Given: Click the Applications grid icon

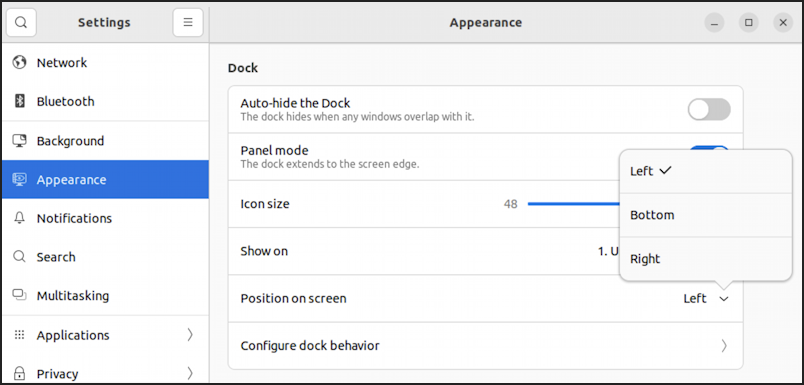Looking at the screenshot, I should click(x=19, y=335).
